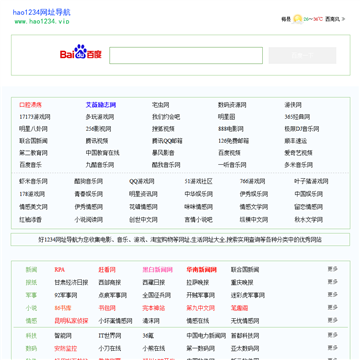
Task: Select the 新闻 category label
Action: [x=31, y=270]
